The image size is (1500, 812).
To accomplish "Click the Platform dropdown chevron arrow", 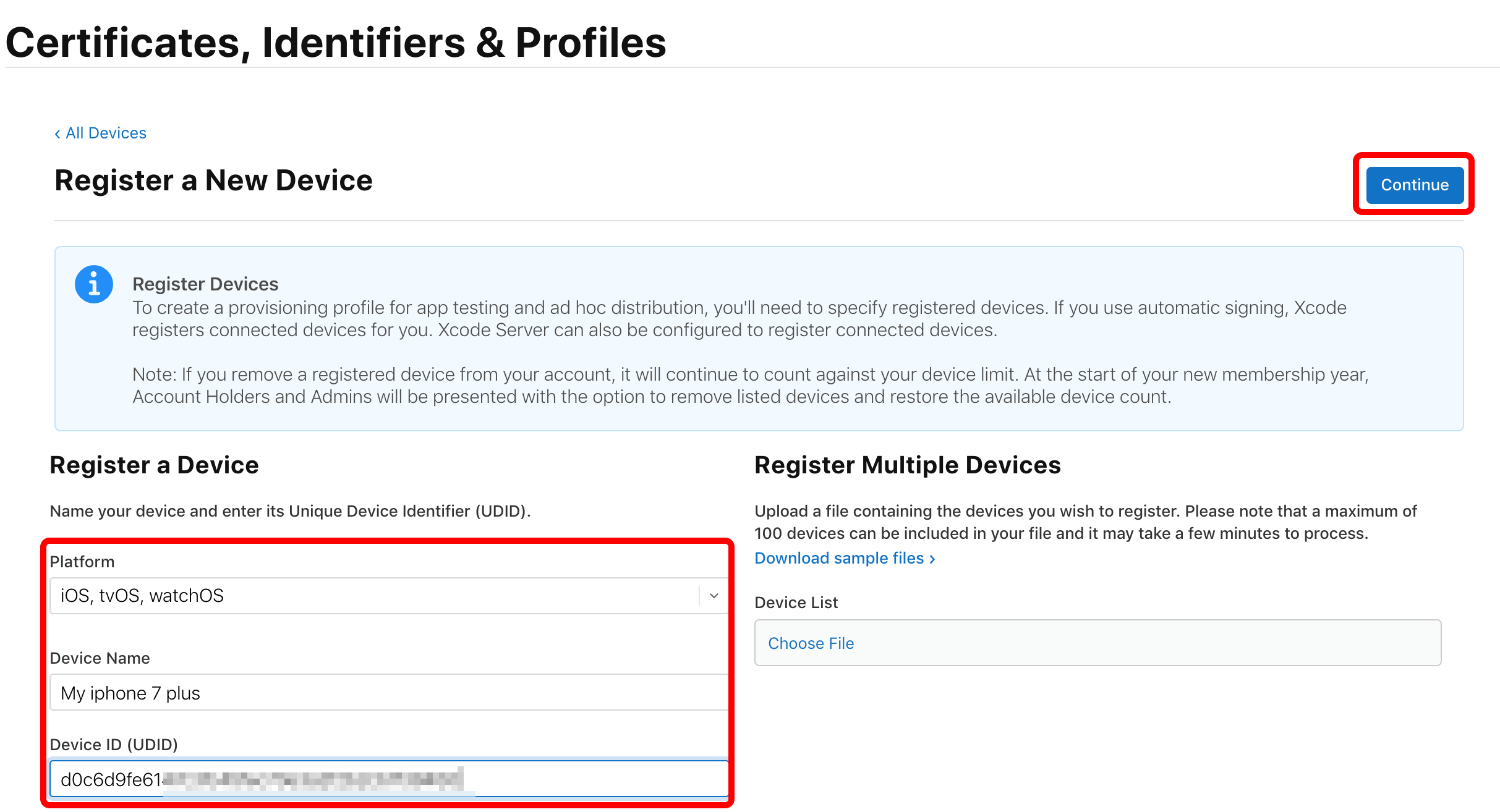I will pyautogui.click(x=714, y=596).
